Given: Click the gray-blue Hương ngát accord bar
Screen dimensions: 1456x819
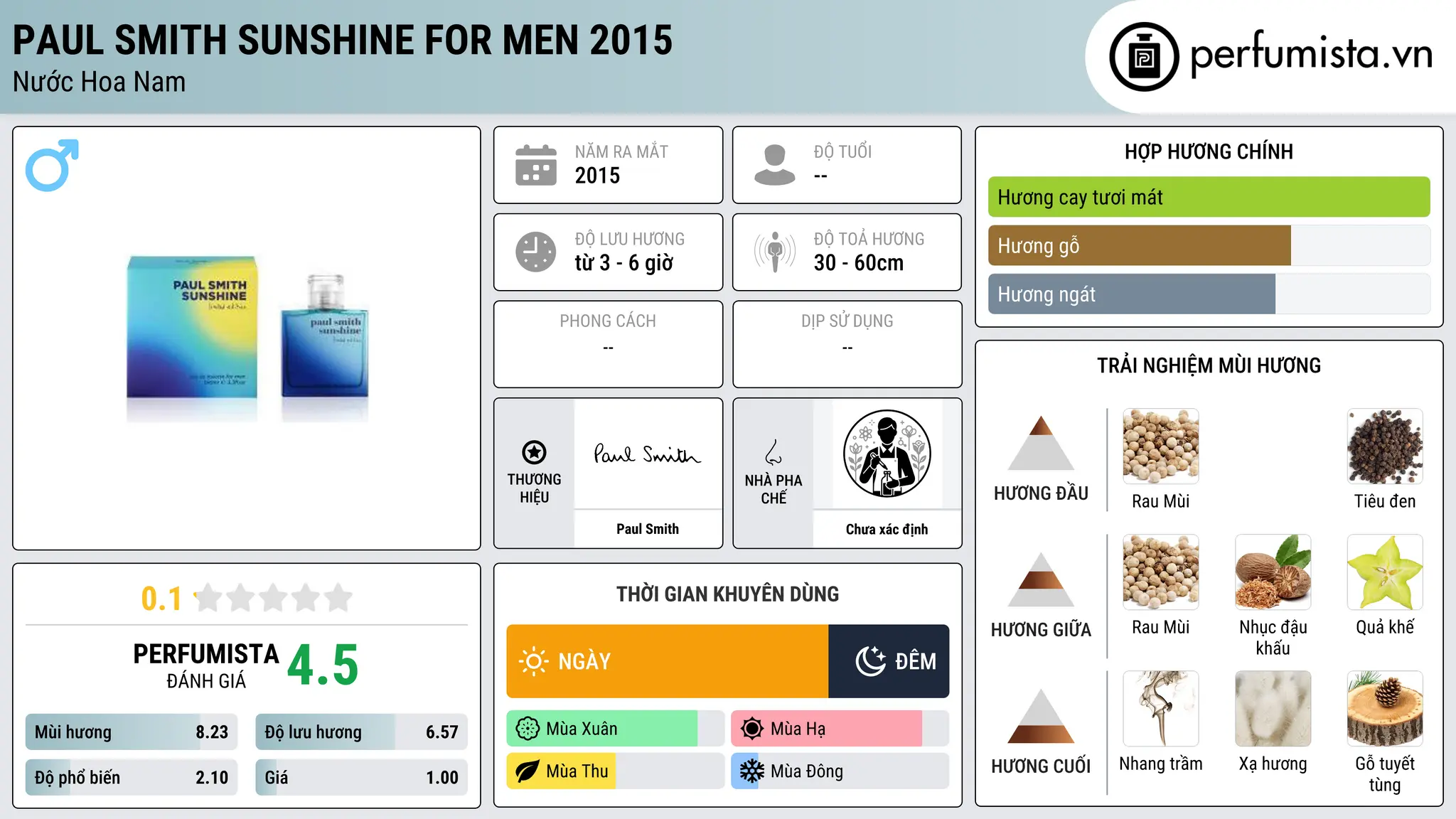Looking at the screenshot, I should coord(1132,294).
